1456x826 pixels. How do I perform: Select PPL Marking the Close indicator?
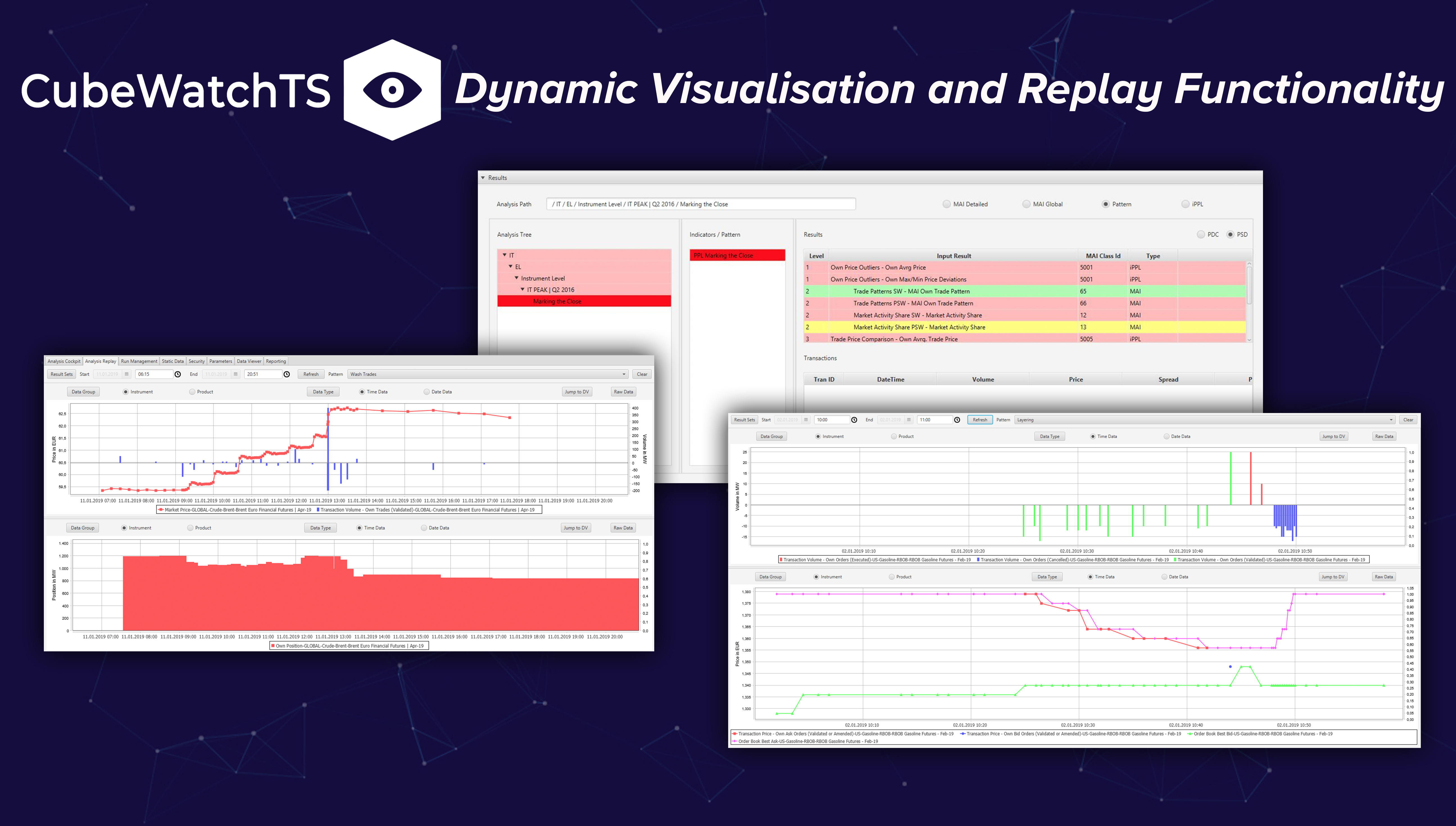coord(737,256)
